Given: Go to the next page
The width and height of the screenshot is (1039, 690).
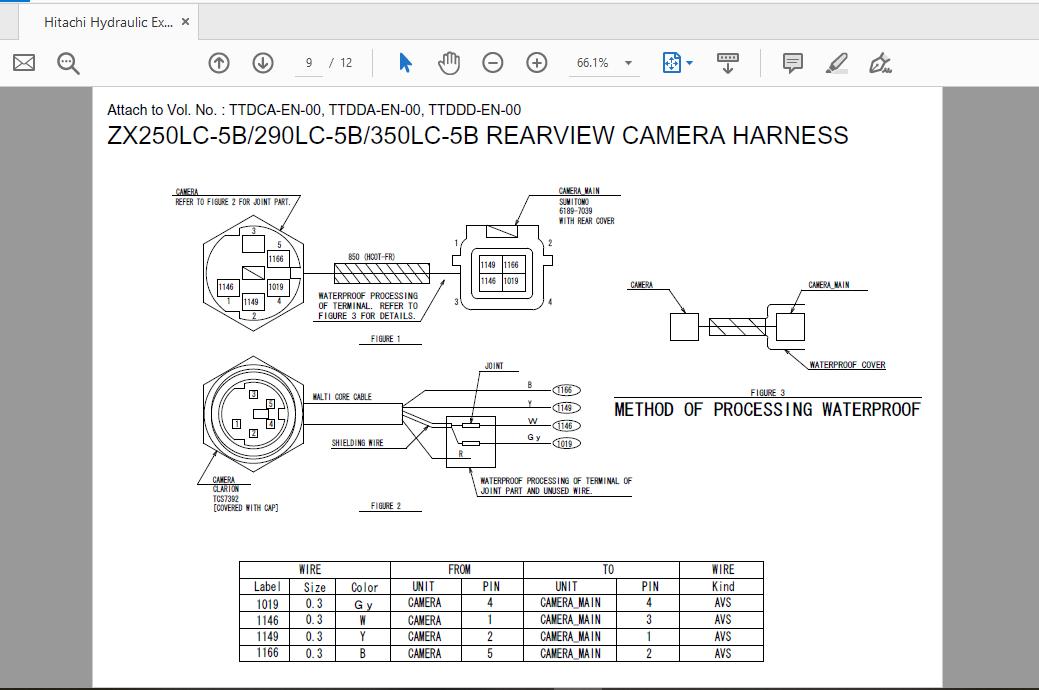Looking at the screenshot, I should pos(262,62).
